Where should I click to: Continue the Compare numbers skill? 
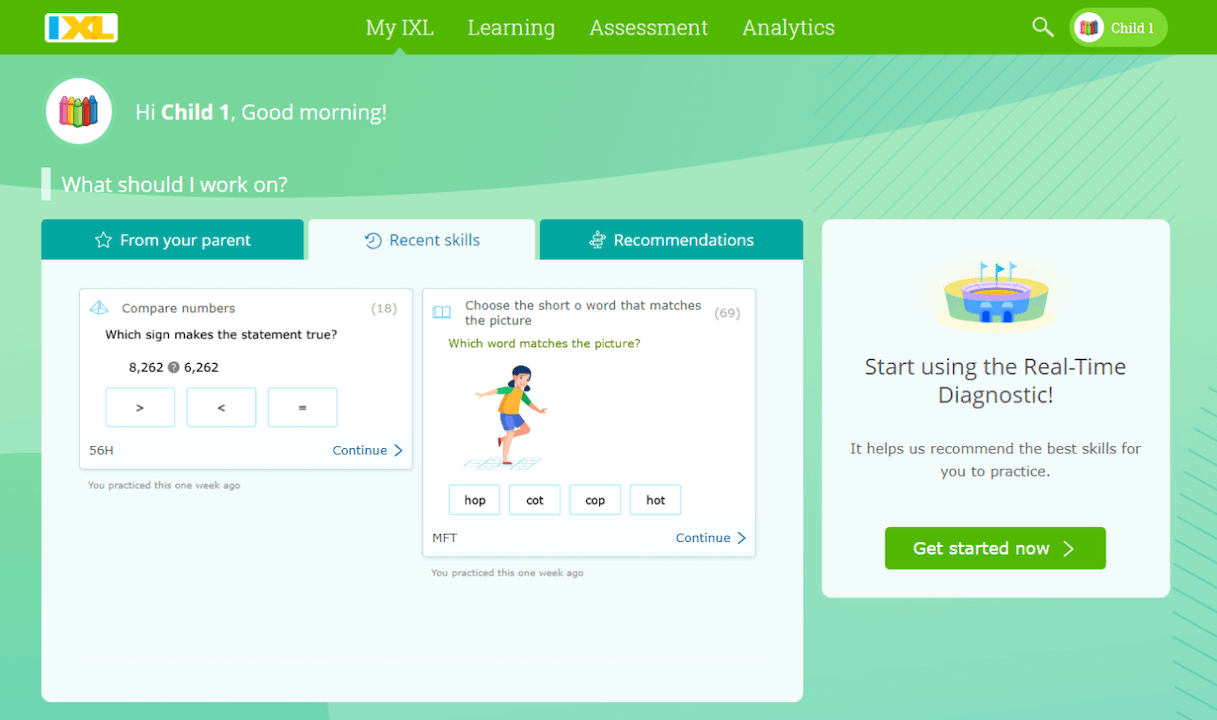pyautogui.click(x=367, y=451)
